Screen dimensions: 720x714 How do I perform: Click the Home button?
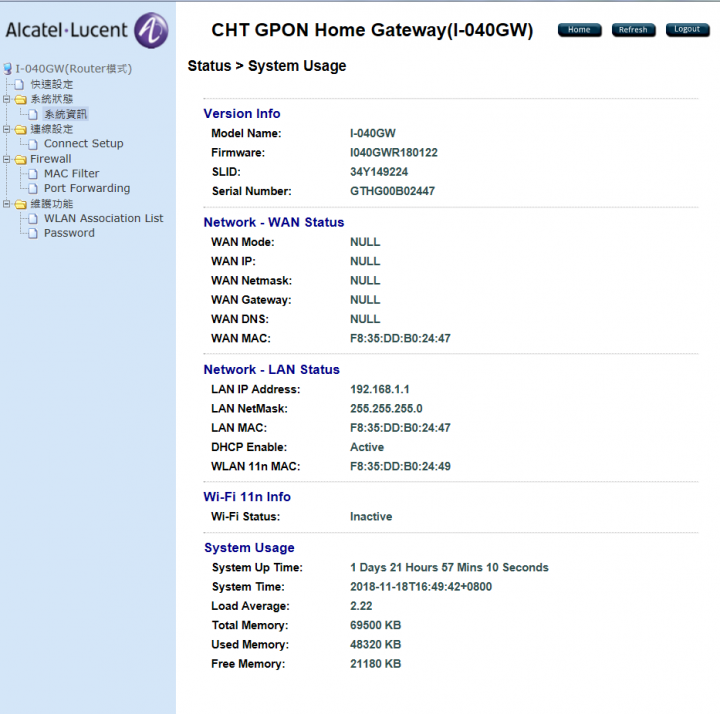(579, 30)
